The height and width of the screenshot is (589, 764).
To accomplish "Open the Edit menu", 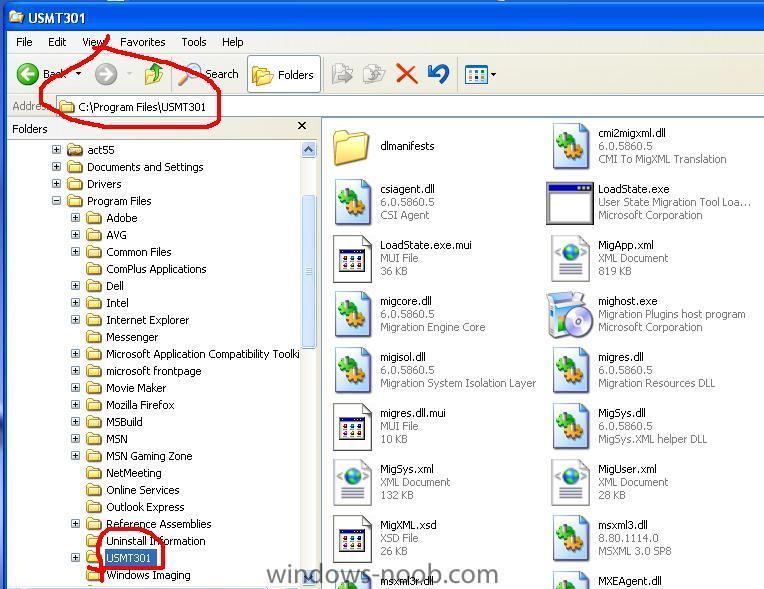I will coord(57,42).
